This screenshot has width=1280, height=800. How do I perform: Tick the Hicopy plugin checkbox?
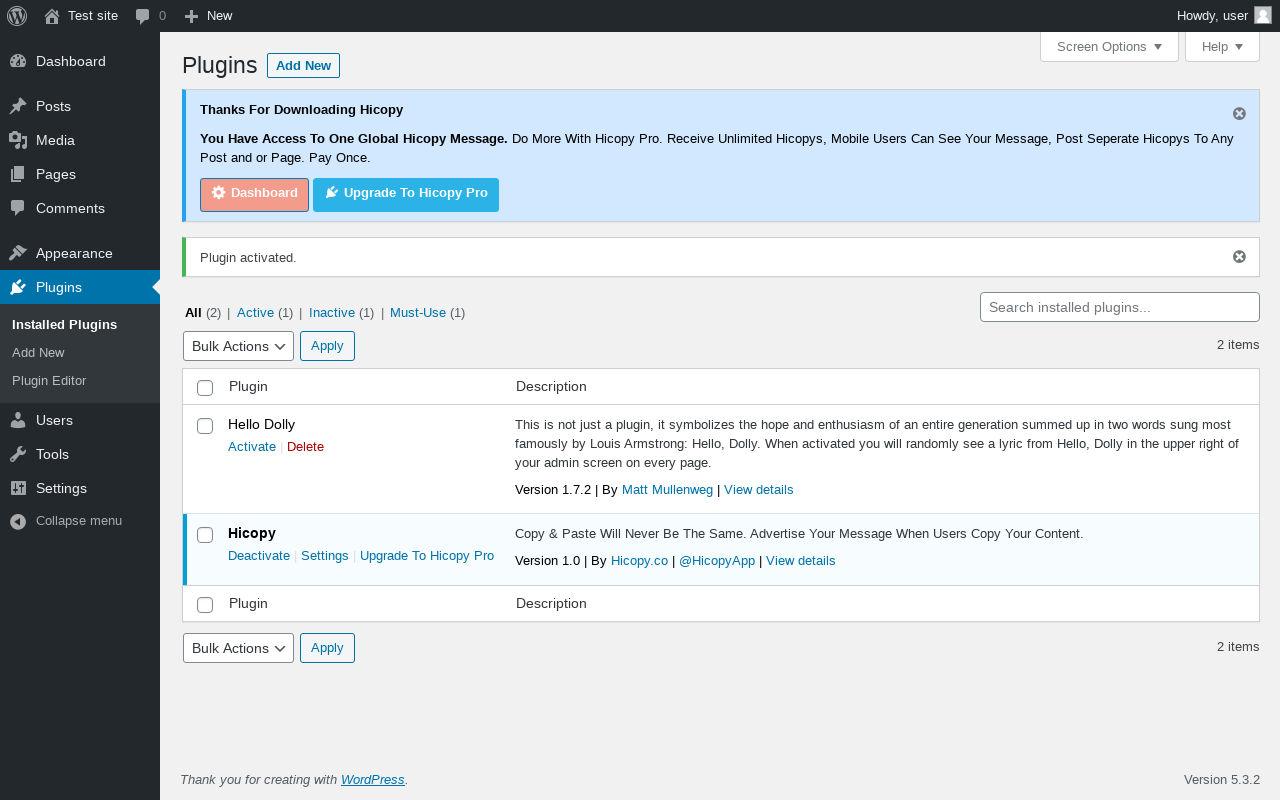tap(205, 535)
